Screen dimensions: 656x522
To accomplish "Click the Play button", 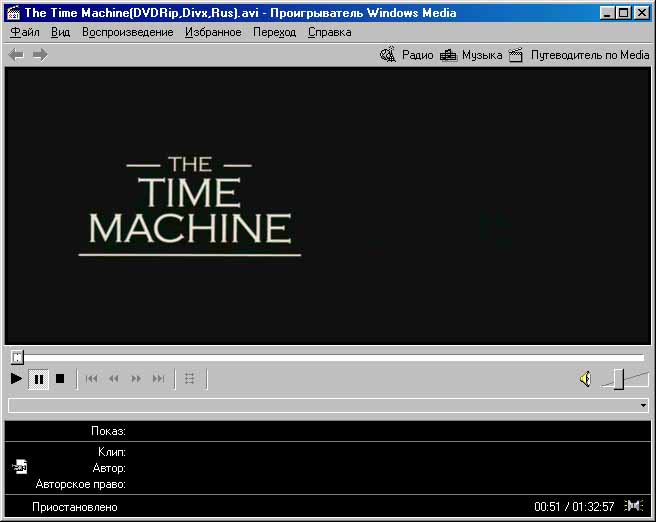I will tap(16, 379).
